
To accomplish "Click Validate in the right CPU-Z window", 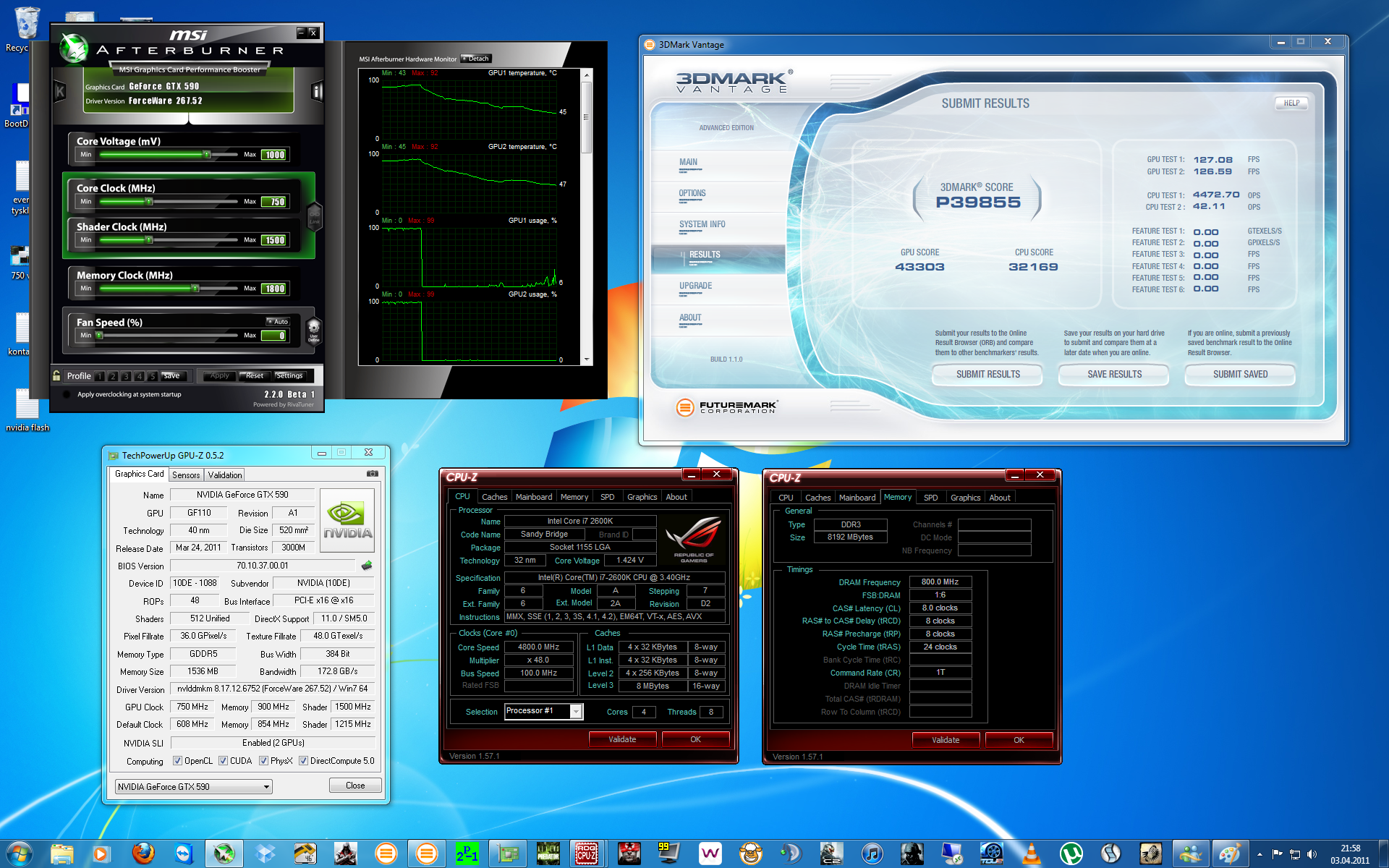I will 946,740.
